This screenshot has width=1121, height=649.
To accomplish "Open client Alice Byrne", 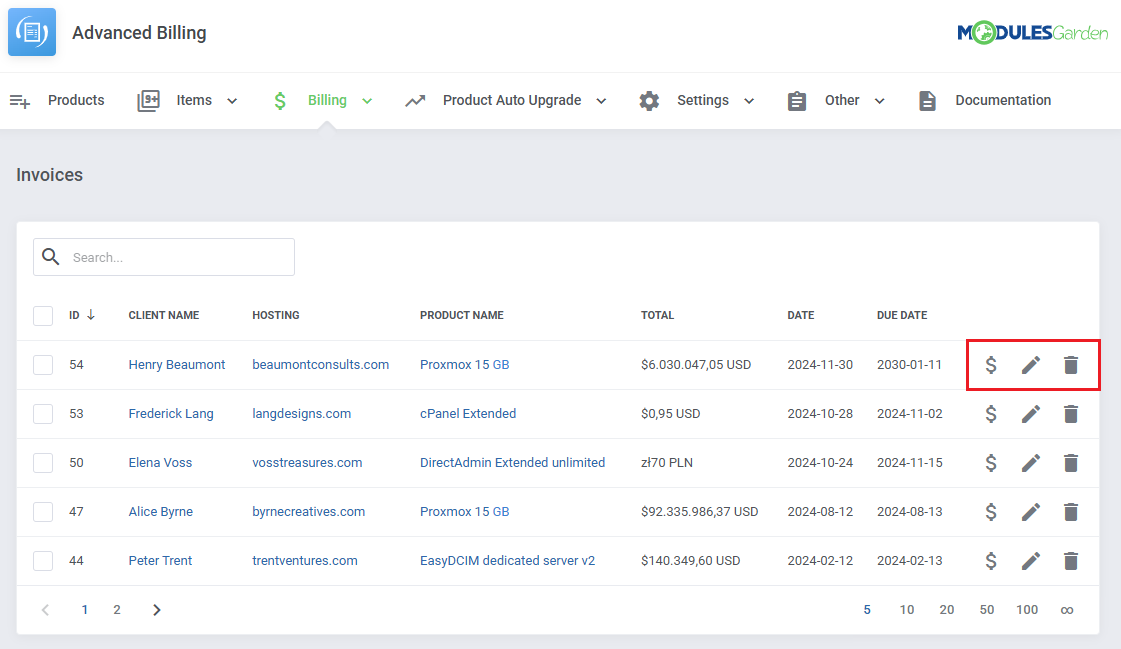I will (161, 511).
